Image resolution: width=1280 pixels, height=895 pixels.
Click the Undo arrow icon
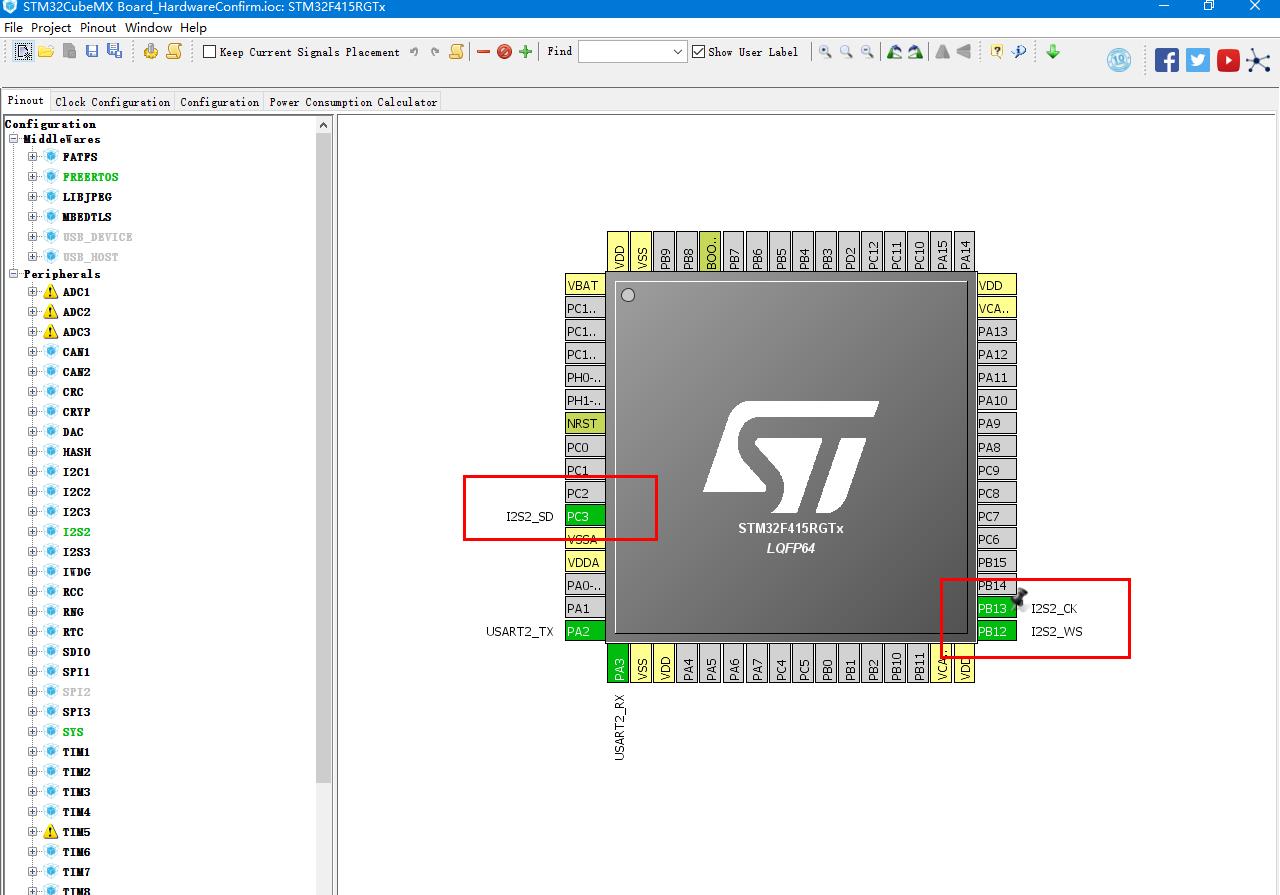coord(414,52)
